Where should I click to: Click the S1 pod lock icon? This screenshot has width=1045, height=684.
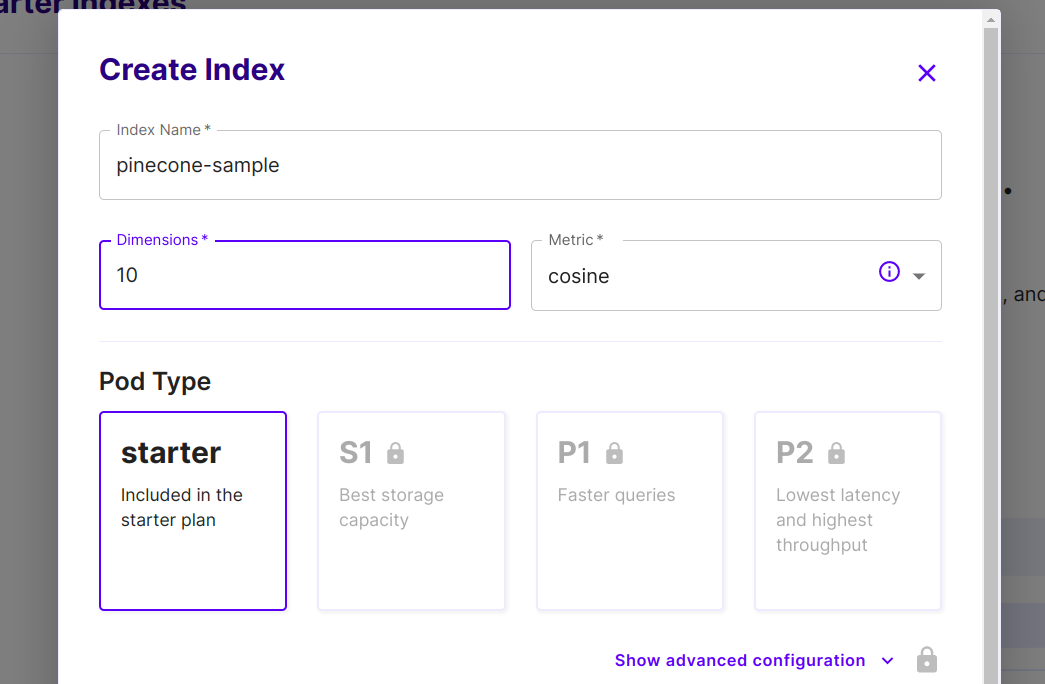(395, 453)
